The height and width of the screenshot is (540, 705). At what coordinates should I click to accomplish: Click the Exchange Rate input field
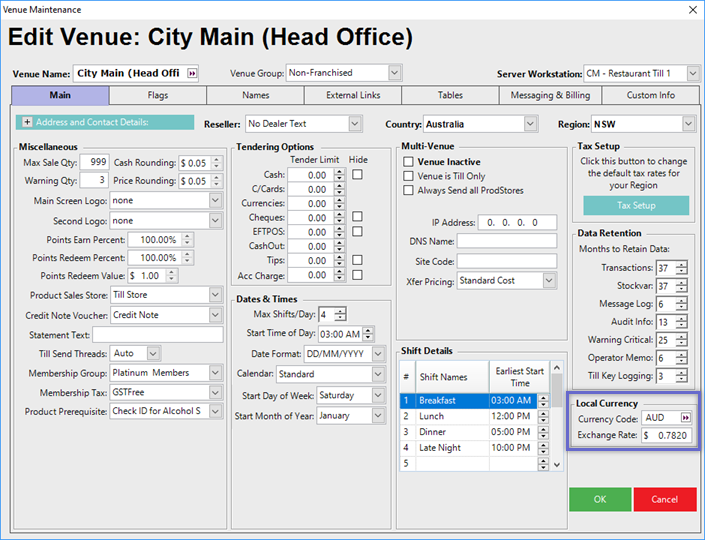(x=667, y=436)
